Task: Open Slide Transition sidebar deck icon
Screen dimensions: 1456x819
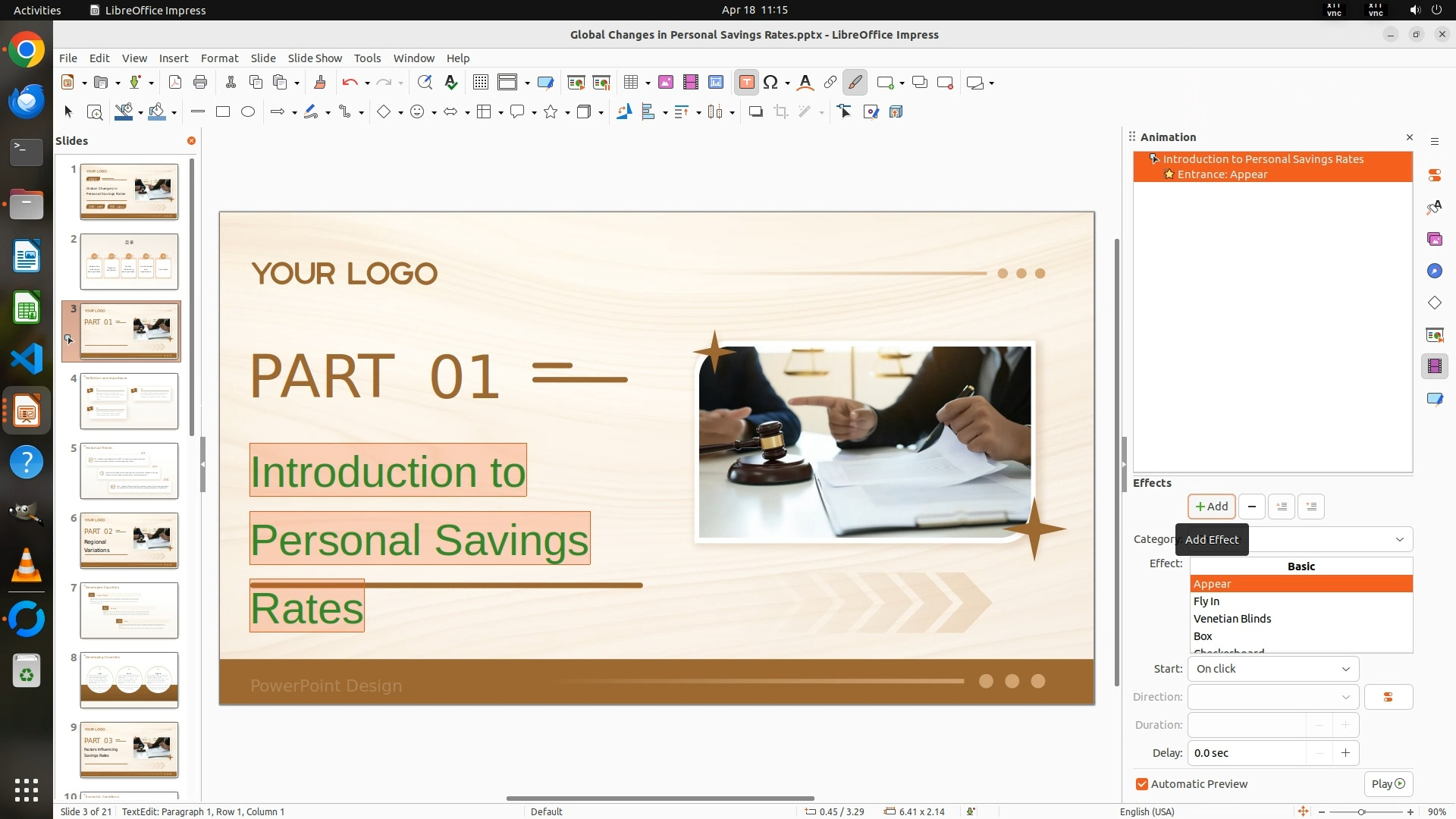Action: (1434, 335)
